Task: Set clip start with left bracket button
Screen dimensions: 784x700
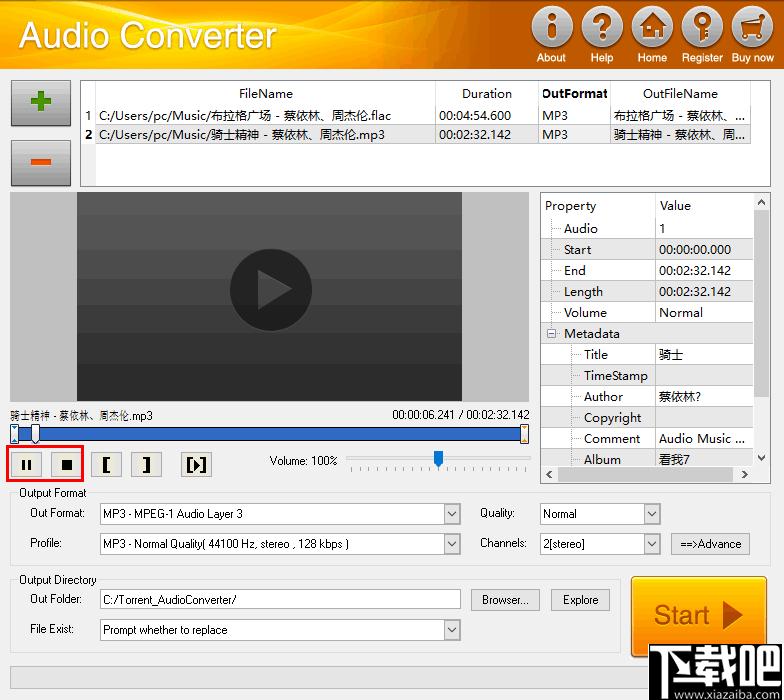Action: (106, 465)
